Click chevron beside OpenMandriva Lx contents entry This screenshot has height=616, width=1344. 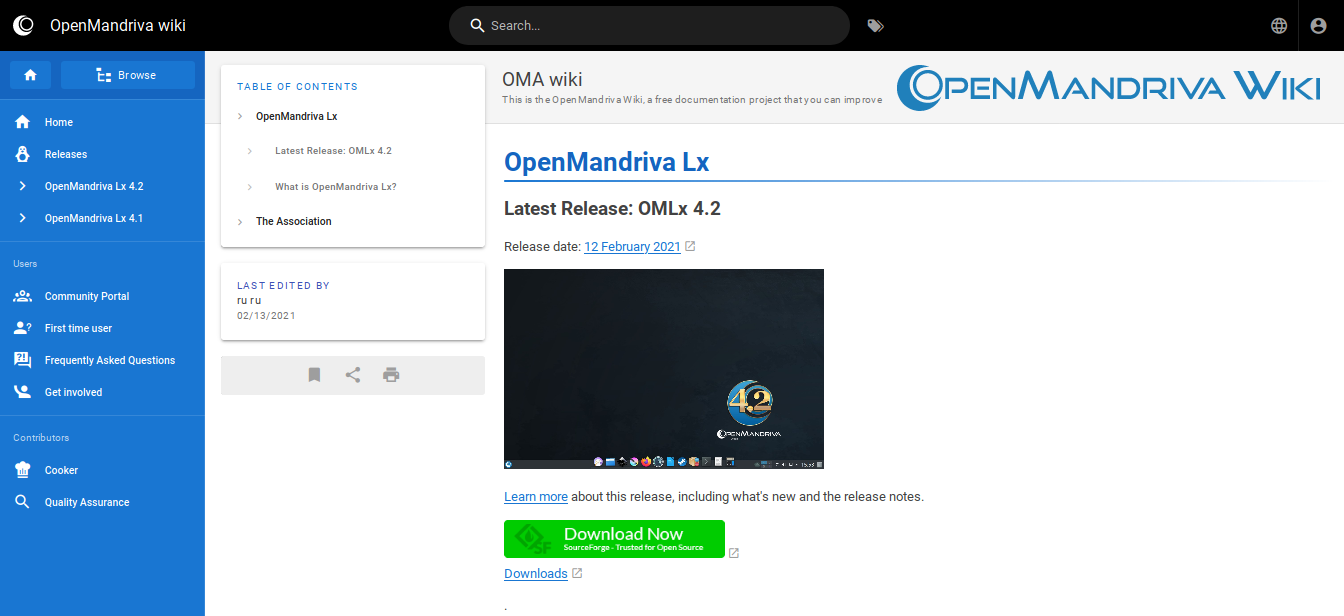(240, 117)
